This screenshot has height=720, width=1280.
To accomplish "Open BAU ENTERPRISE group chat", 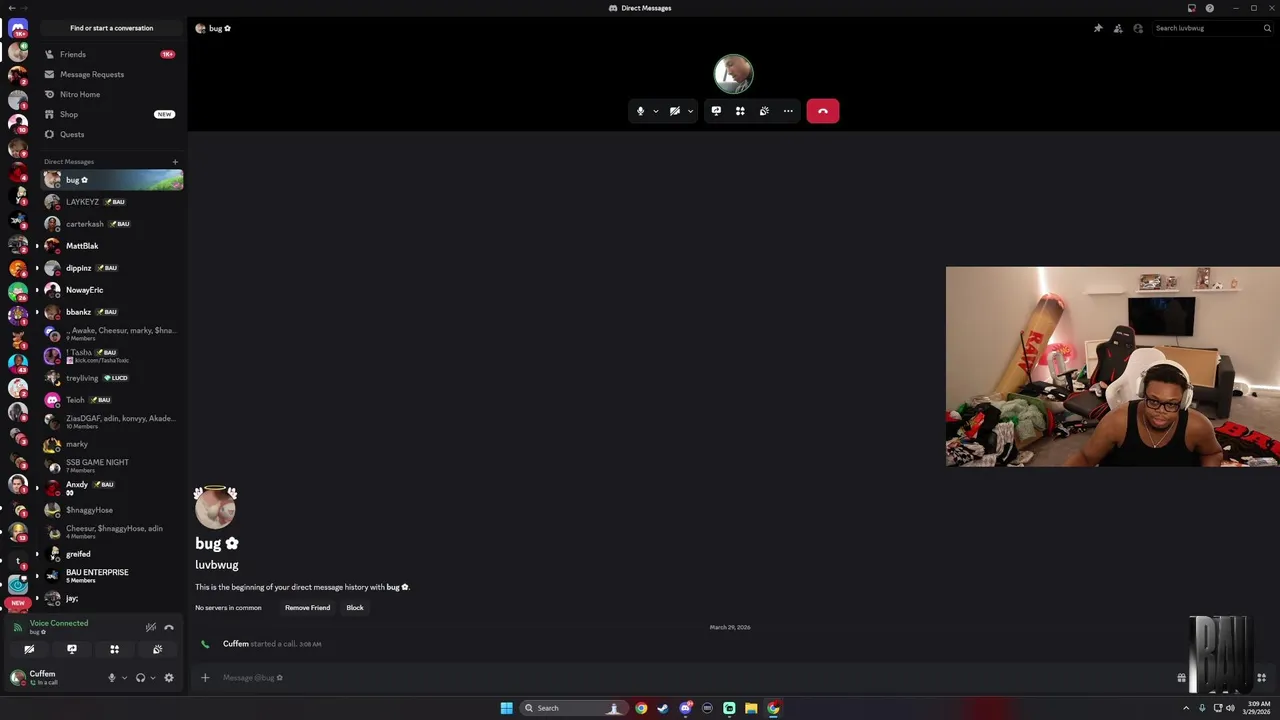I will point(111,576).
